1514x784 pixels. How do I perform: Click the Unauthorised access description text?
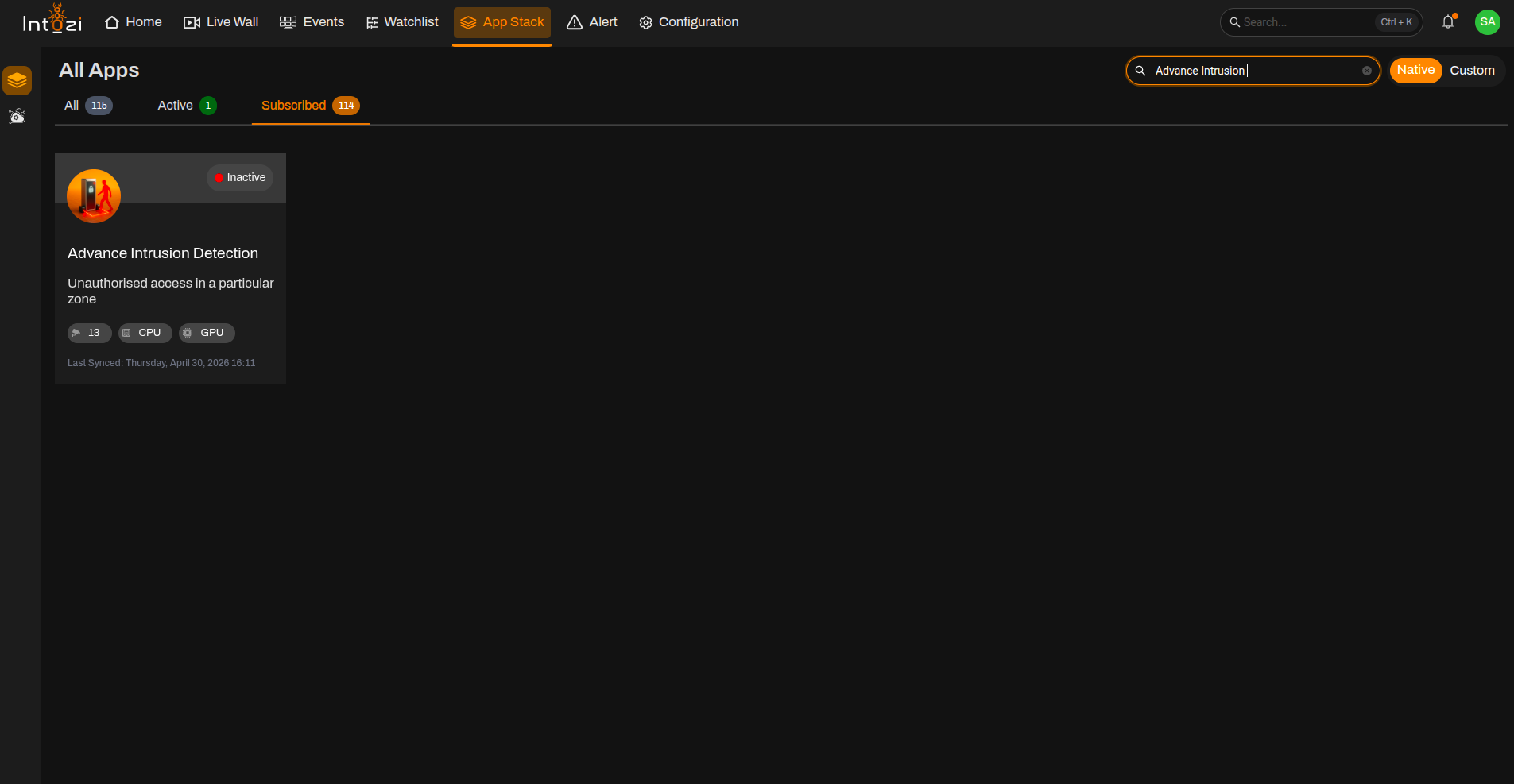170,291
